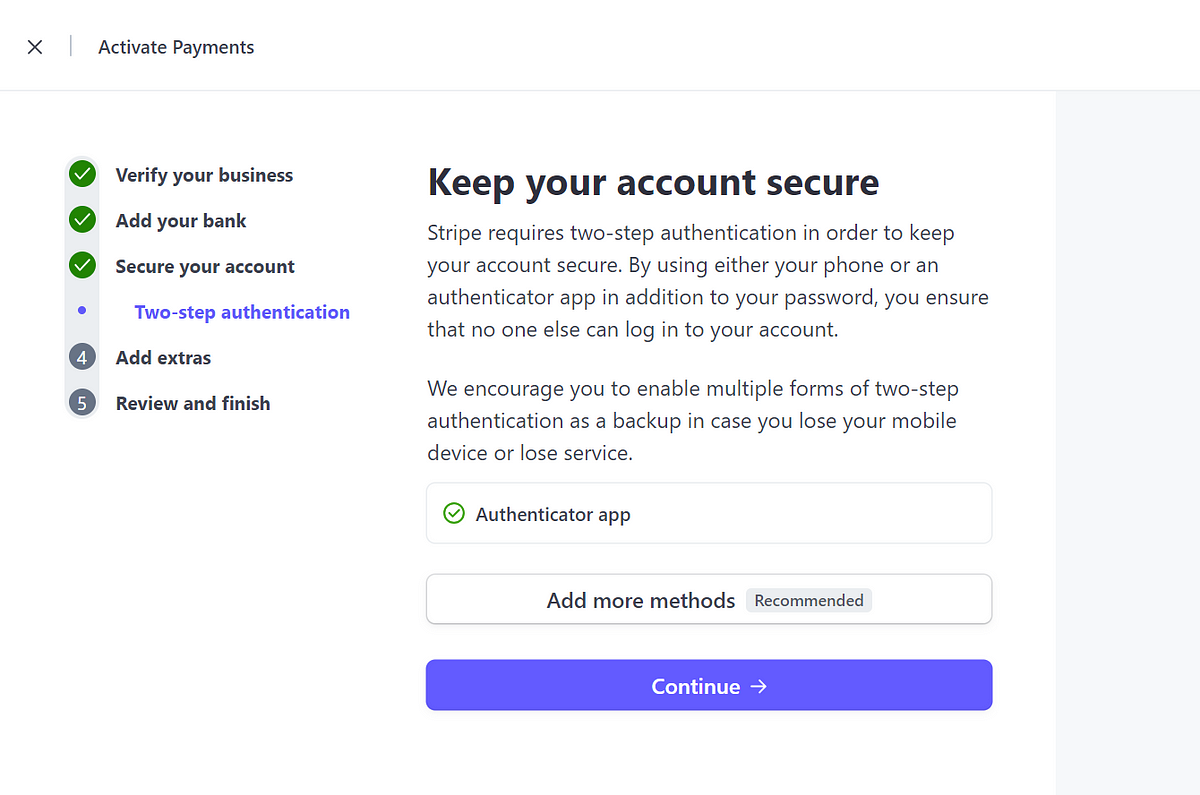Jump to the Add extras step

163,358
